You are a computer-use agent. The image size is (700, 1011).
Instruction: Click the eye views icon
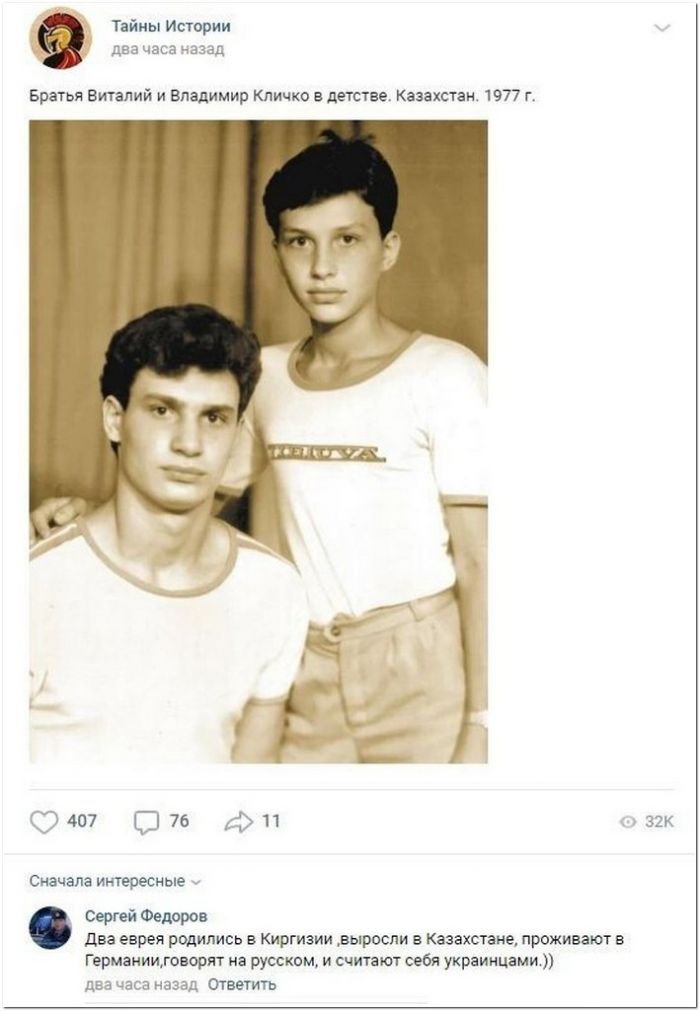[628, 821]
